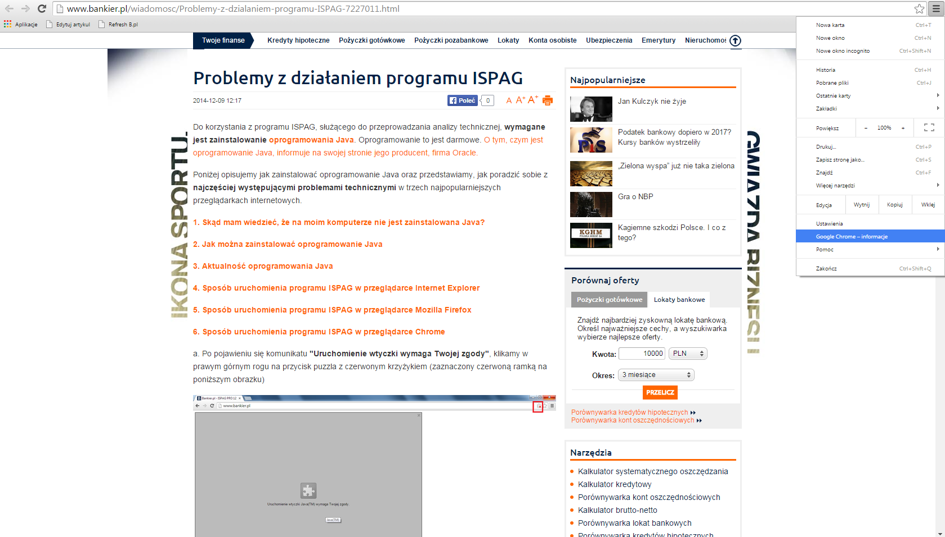
Task: Open the PLN currency dropdown
Action: tap(689, 354)
